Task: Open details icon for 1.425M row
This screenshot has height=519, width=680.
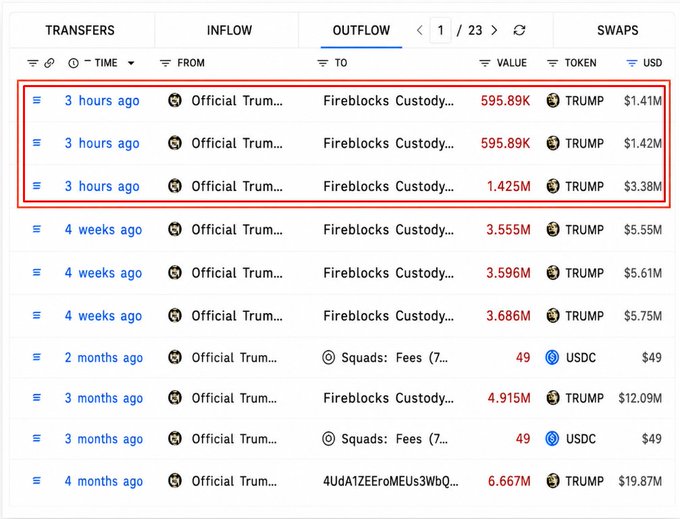Action: tap(37, 186)
